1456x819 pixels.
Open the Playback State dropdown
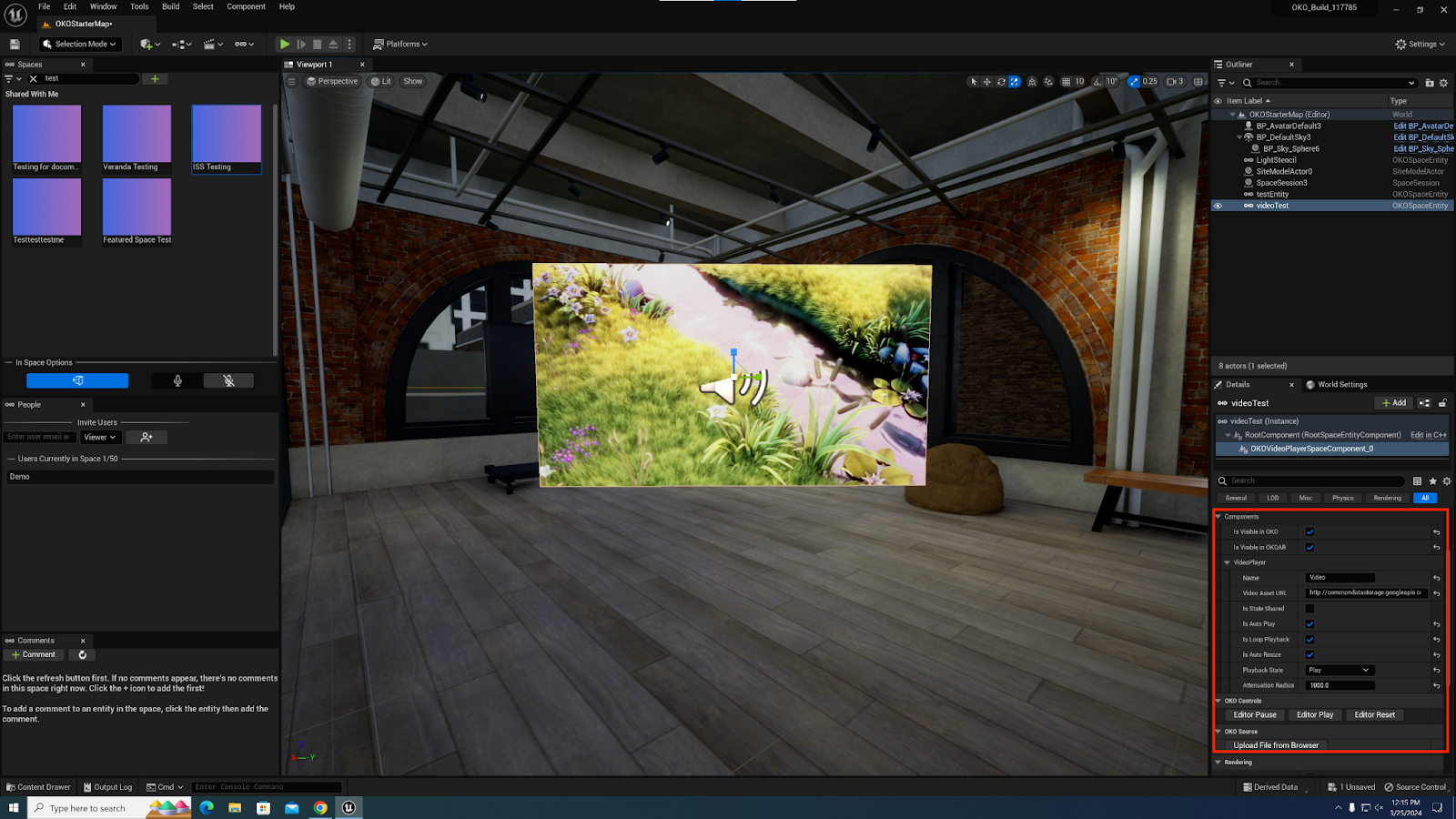(1340, 671)
